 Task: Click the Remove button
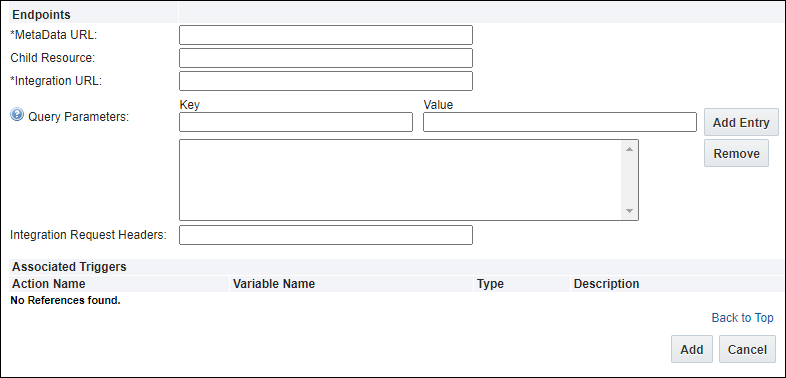tap(736, 153)
